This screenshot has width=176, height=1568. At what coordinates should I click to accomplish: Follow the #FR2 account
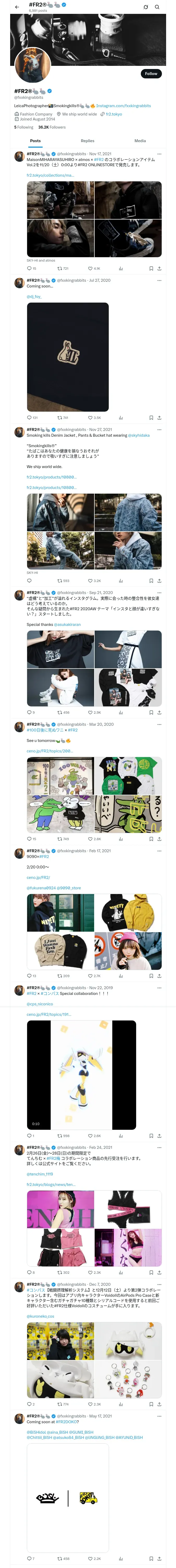click(x=150, y=74)
